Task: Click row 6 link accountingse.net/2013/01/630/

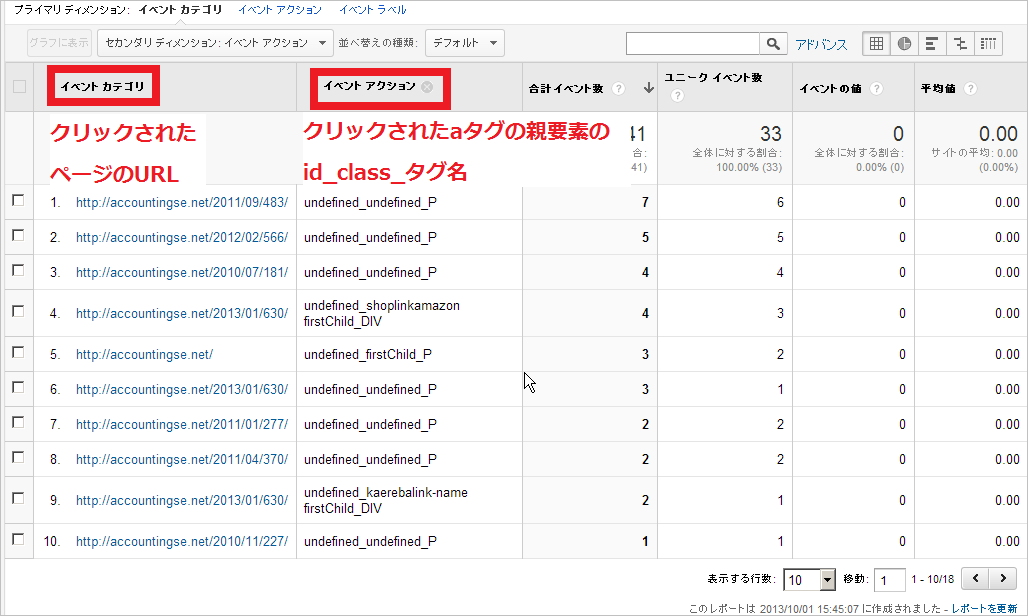Action: 182,389
